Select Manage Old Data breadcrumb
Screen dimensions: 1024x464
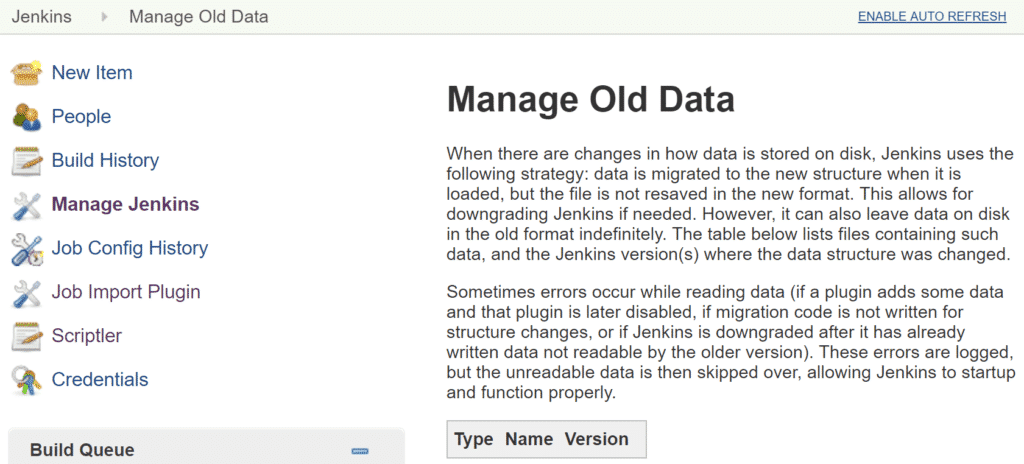click(199, 16)
